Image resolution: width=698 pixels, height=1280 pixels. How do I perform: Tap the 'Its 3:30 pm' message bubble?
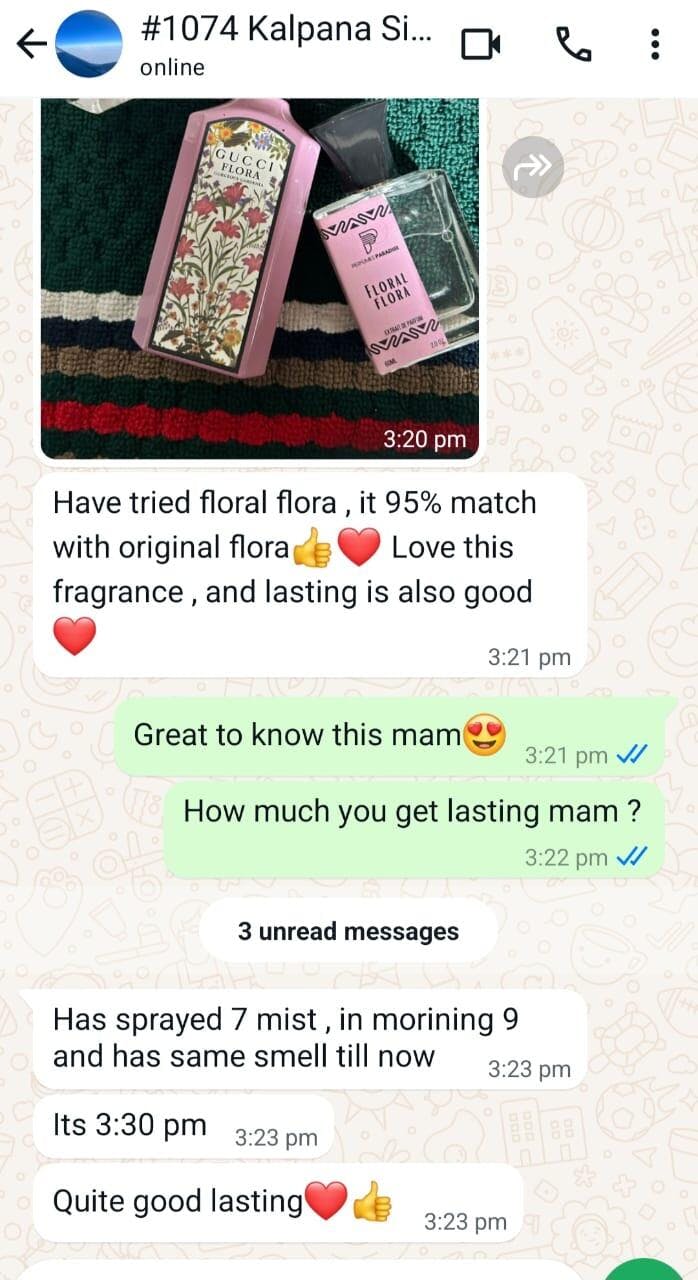coord(183,1126)
